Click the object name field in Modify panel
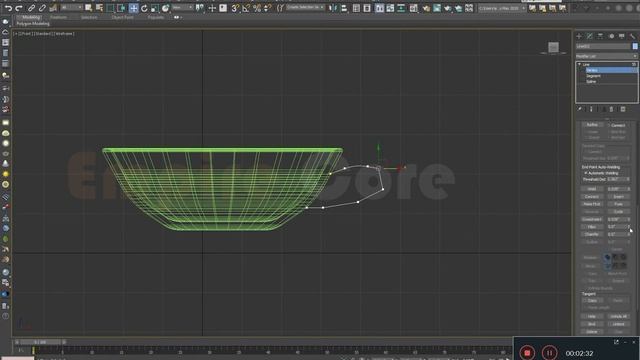 point(603,47)
